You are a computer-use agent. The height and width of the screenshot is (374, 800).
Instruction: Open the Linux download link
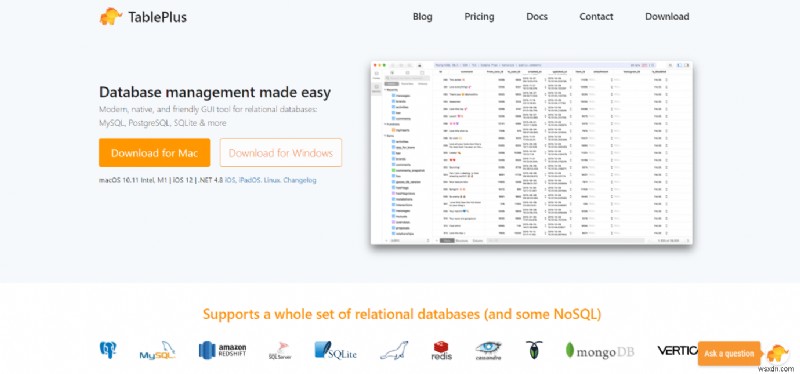[271, 180]
